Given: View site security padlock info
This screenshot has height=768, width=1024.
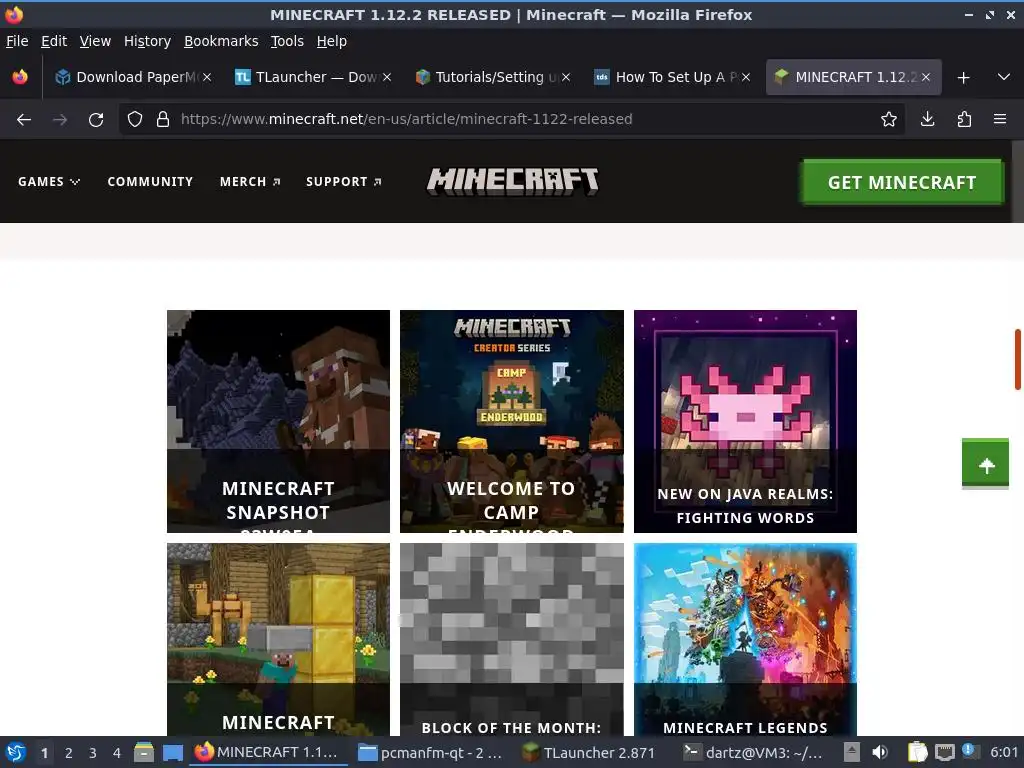Looking at the screenshot, I should click(x=163, y=119).
